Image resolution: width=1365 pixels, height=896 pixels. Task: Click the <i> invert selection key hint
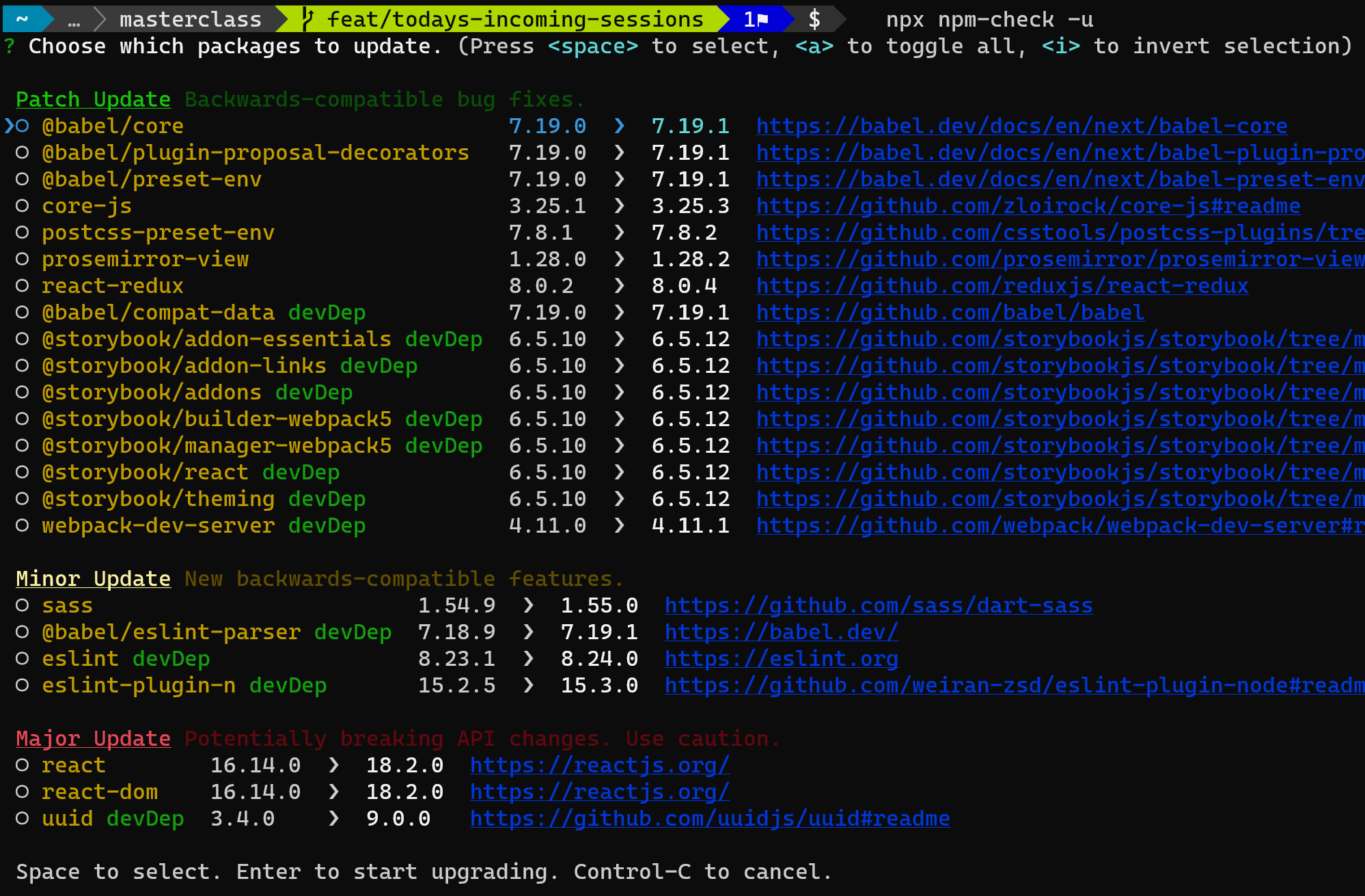pyautogui.click(x=1061, y=46)
